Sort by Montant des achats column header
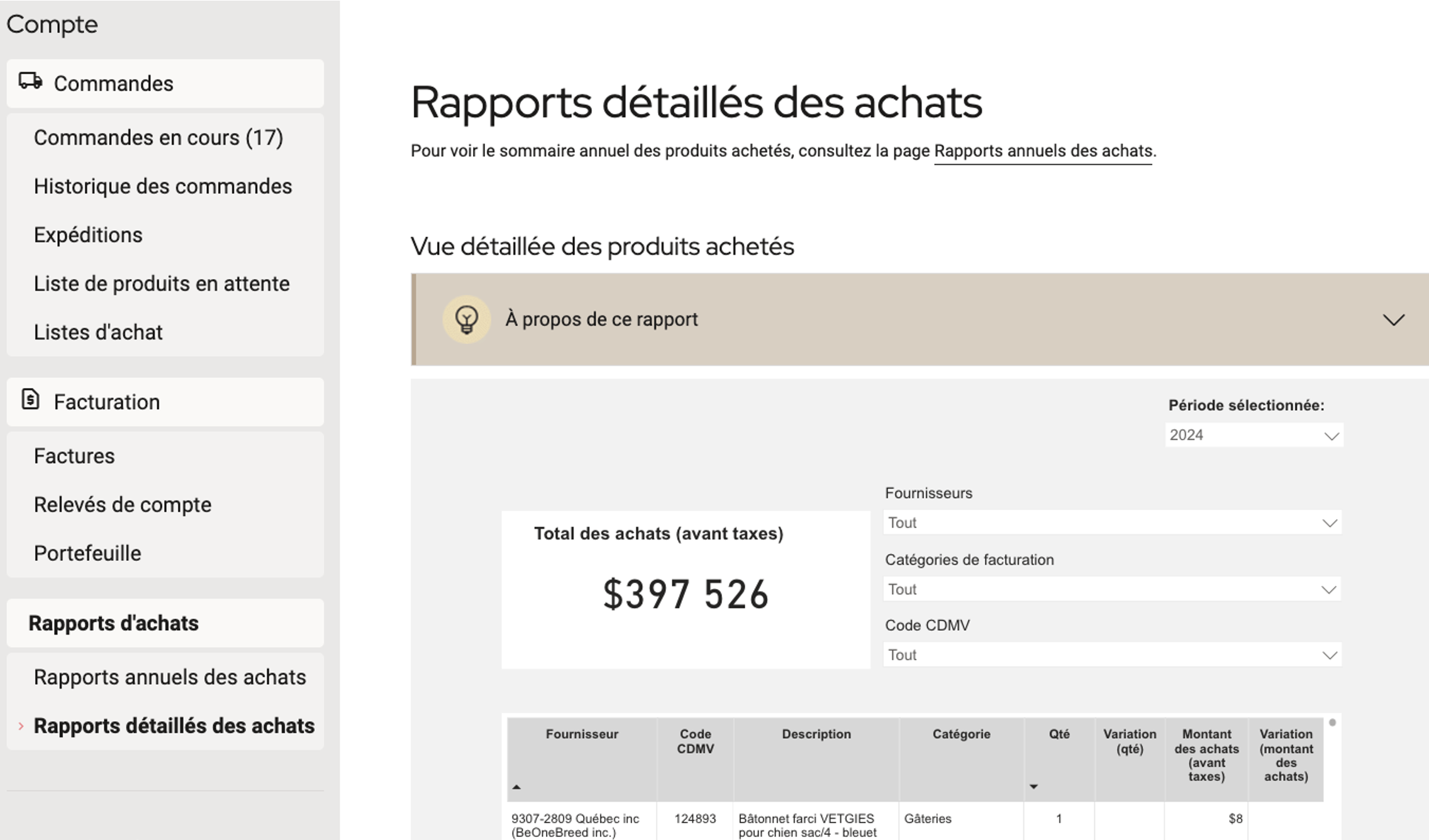 [x=1206, y=754]
